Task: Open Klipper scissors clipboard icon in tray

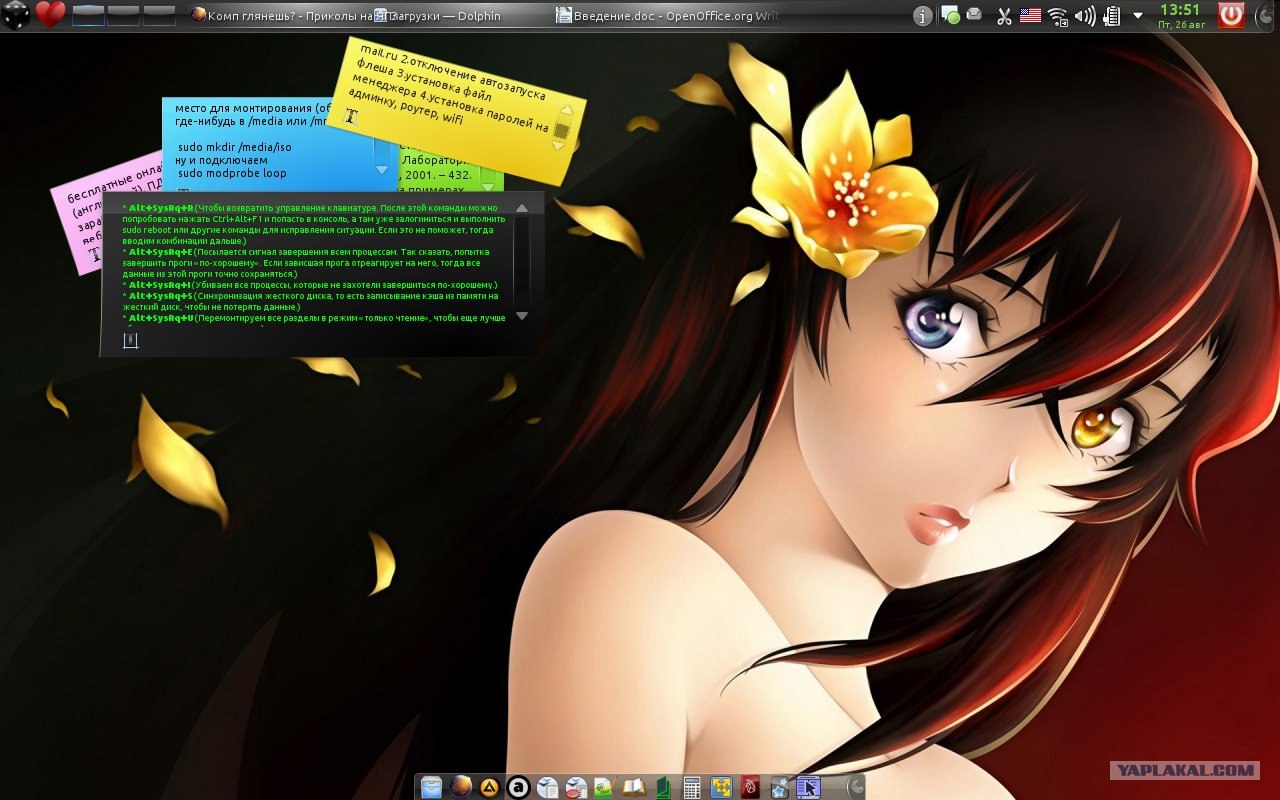Action: 1004,16
